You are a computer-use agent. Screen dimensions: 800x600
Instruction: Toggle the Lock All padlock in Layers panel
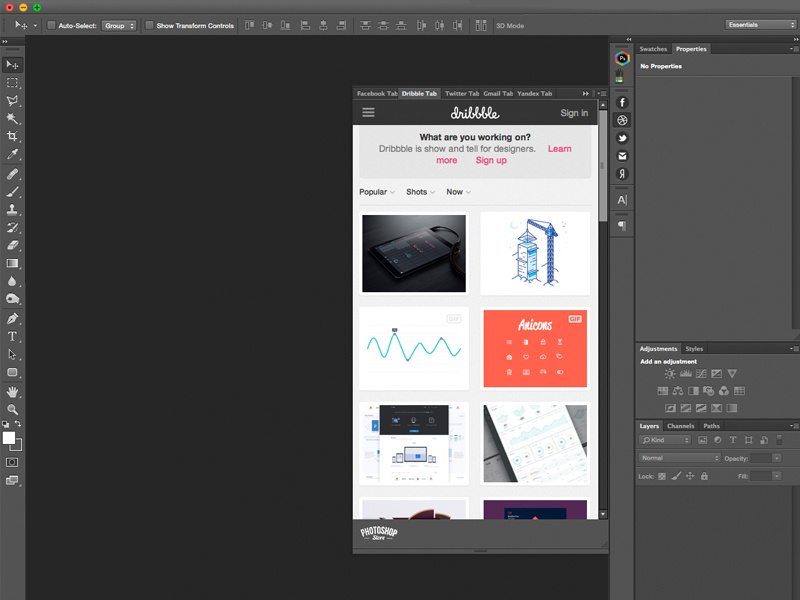tap(707, 476)
